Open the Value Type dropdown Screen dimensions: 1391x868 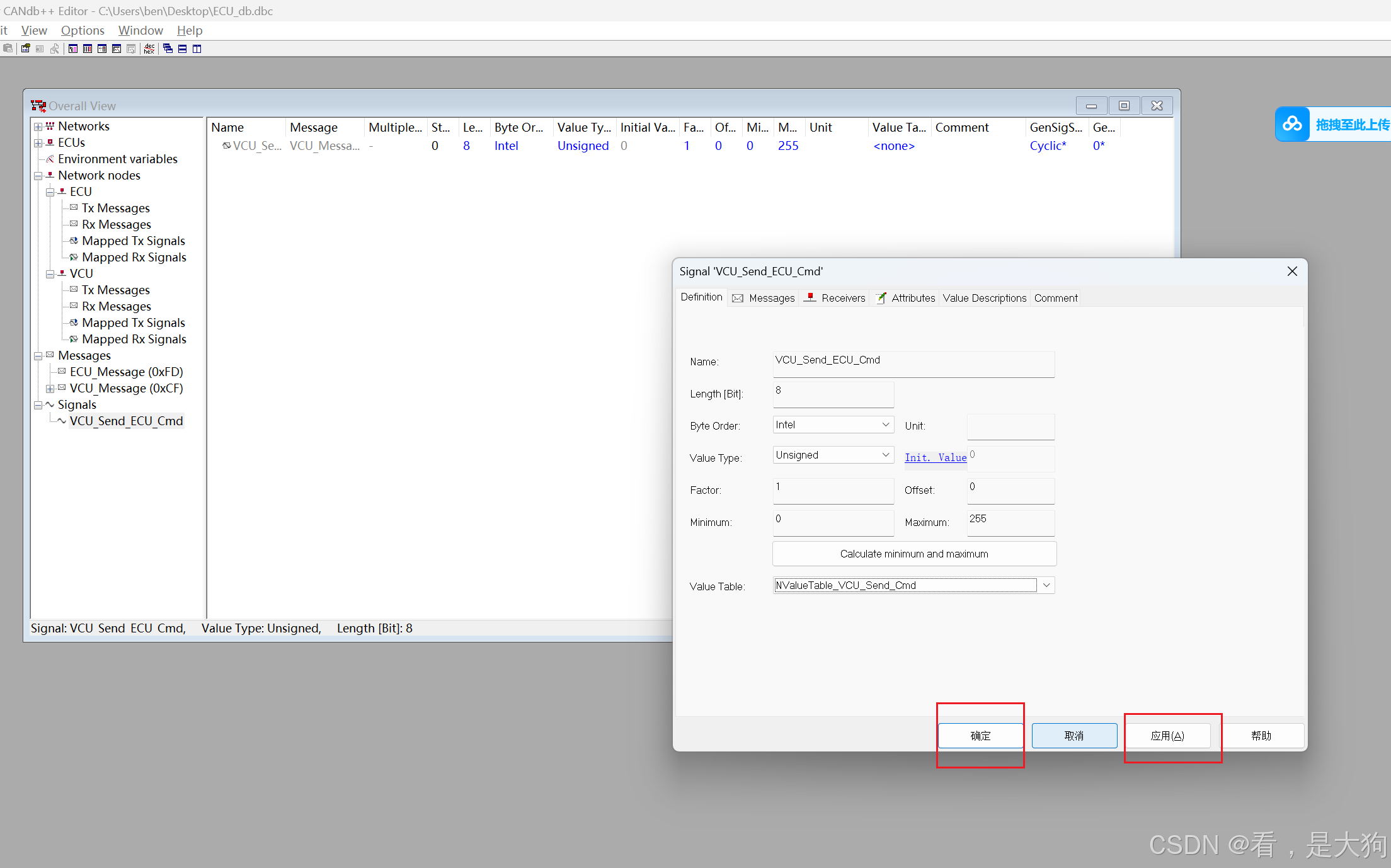tap(885, 455)
